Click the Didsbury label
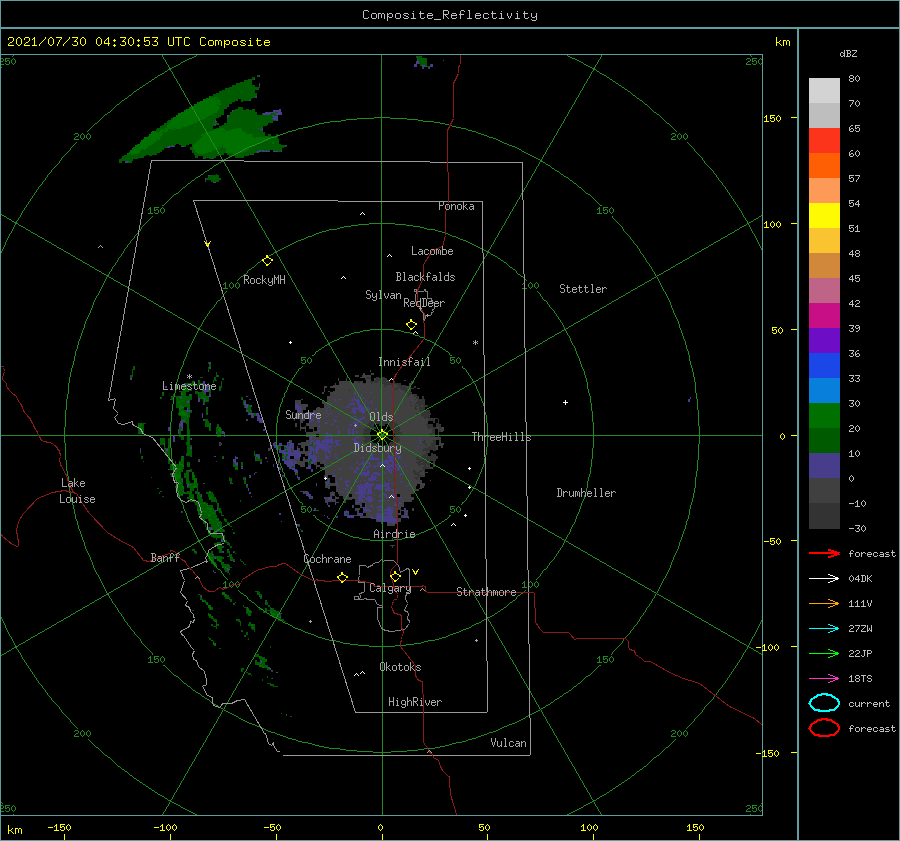 tap(377, 448)
